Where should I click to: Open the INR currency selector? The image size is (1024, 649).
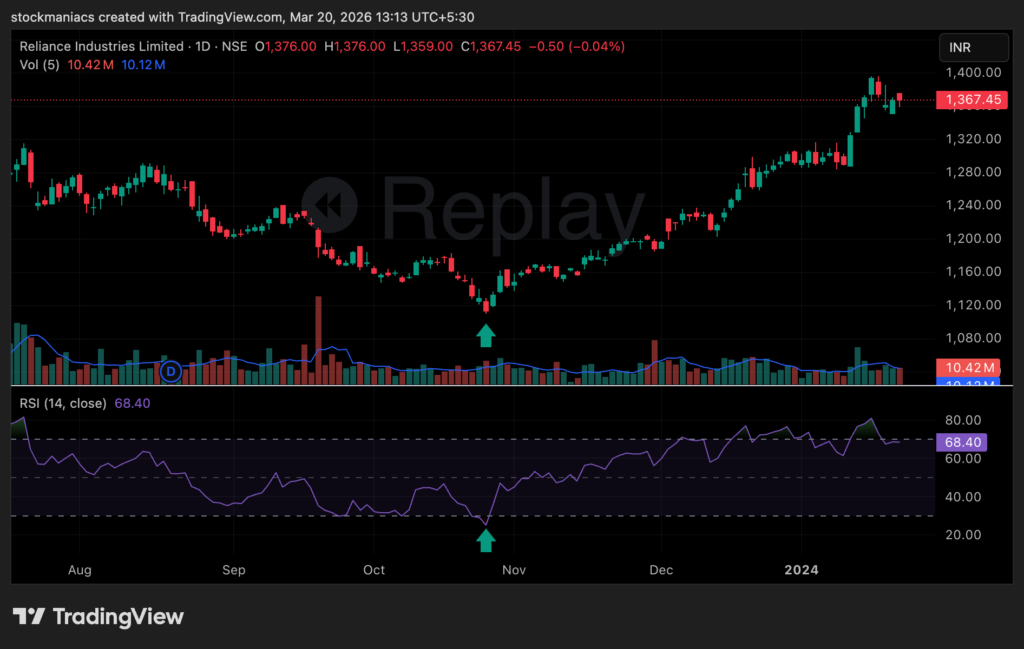click(973, 47)
